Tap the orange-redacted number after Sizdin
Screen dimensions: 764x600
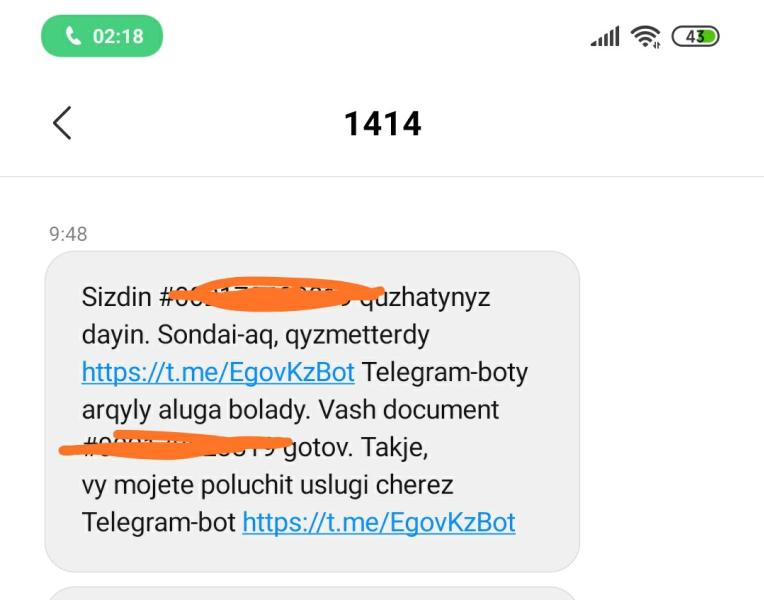[275, 294]
